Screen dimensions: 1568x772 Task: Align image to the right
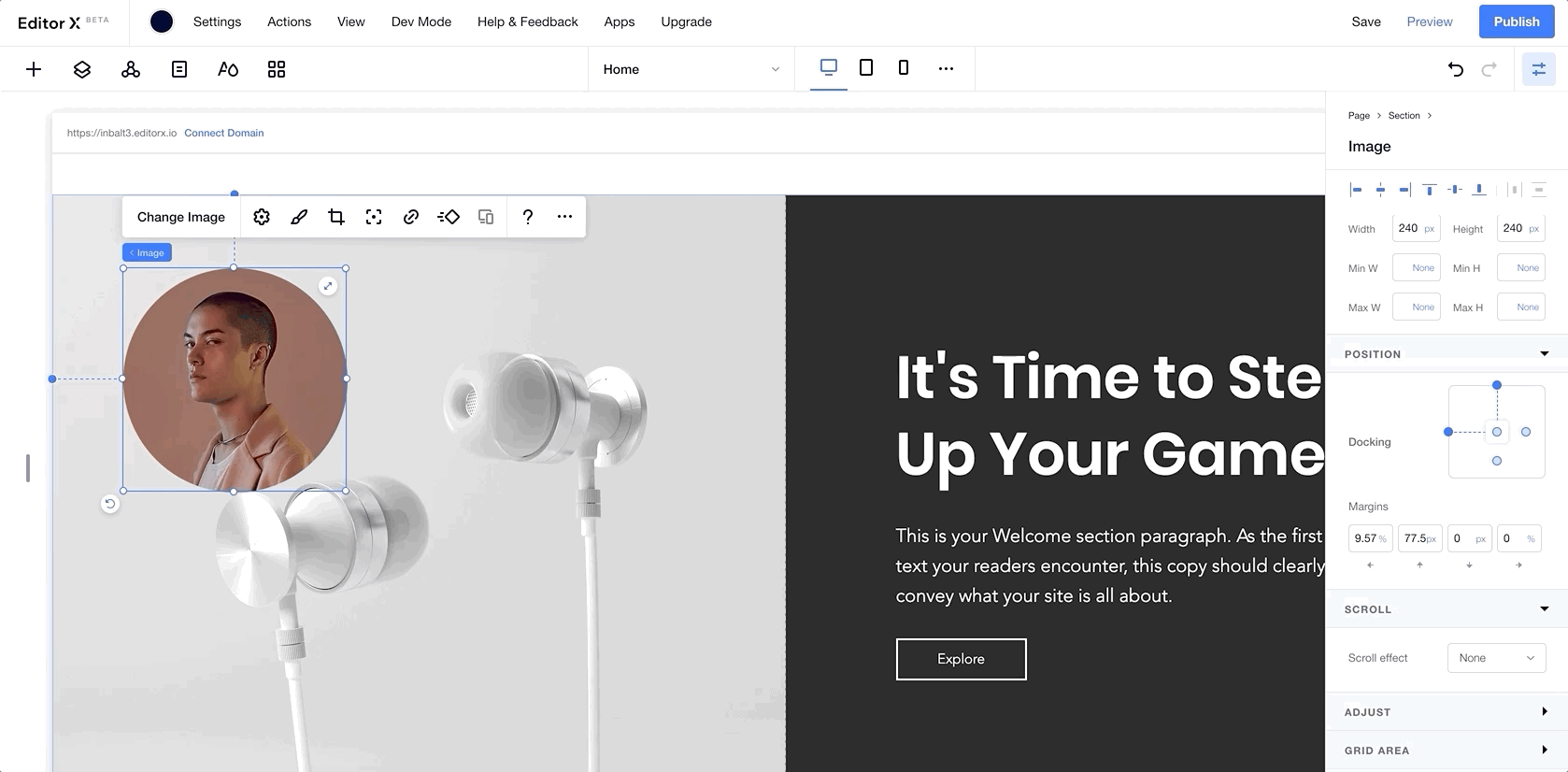tap(1404, 190)
